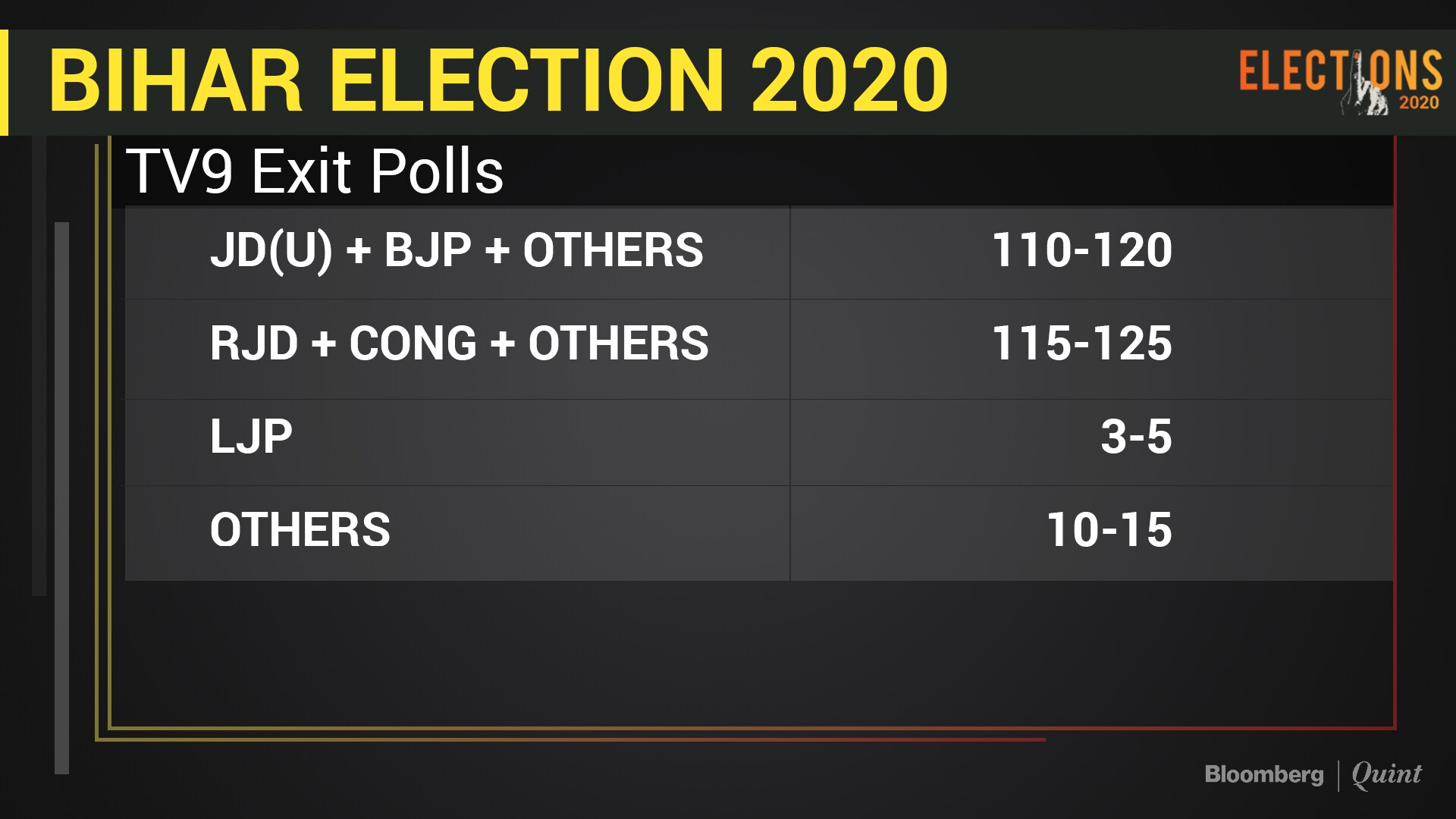Select the TV9 Exit Polls heading

pos(315,171)
